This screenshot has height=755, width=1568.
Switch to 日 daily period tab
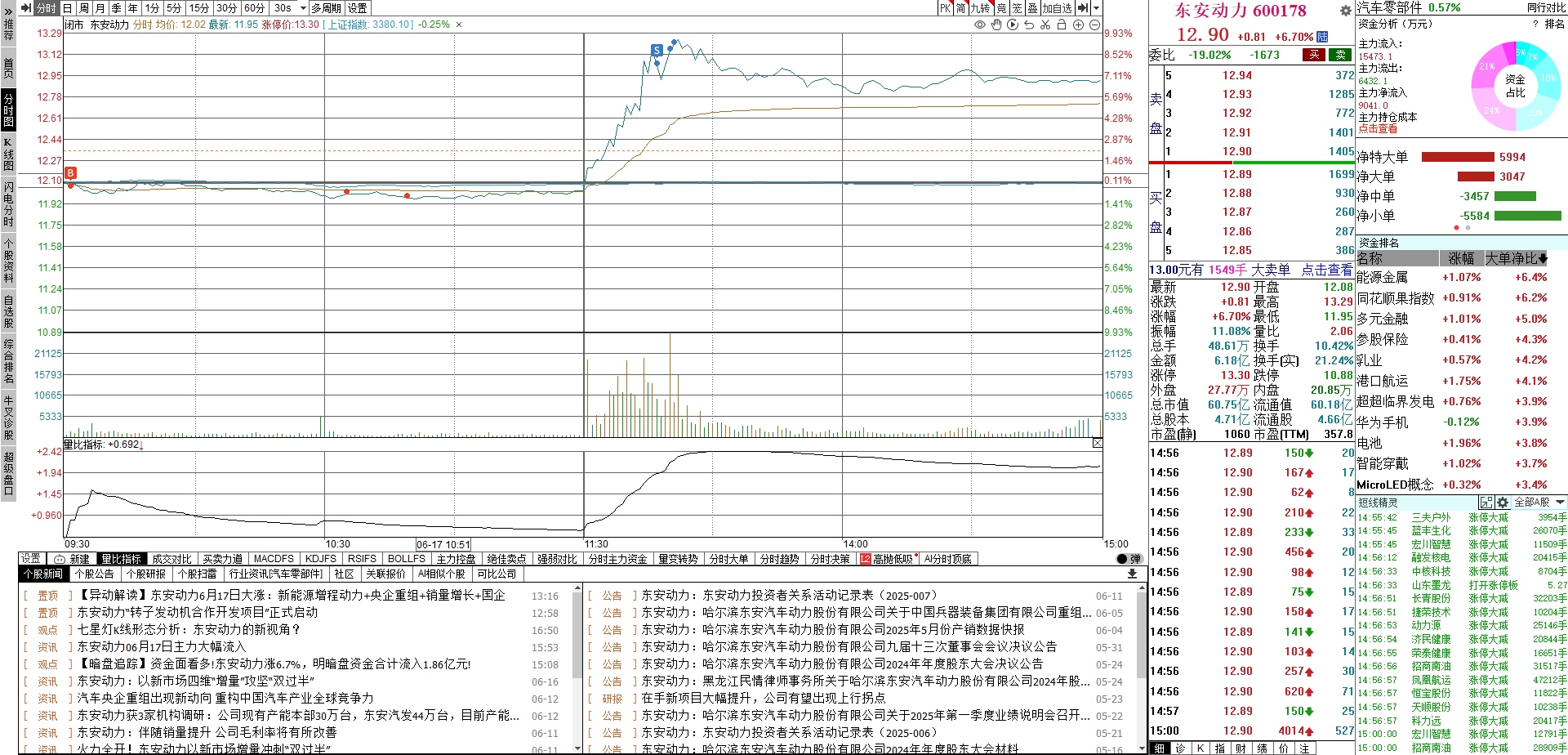pyautogui.click(x=68, y=8)
